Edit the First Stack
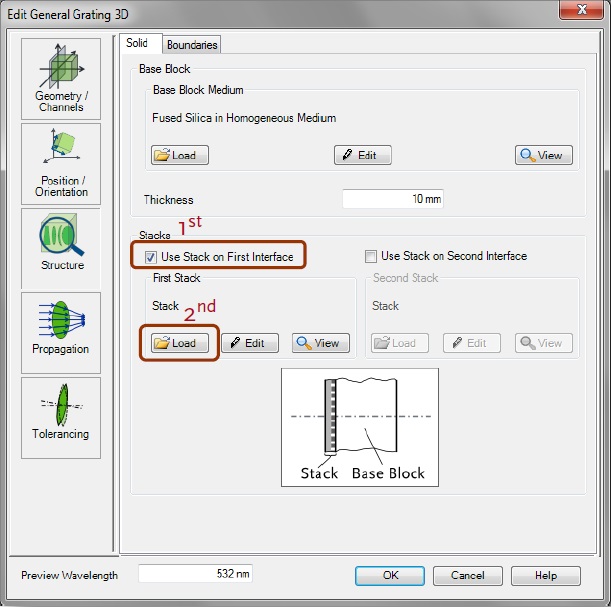The height and width of the screenshot is (607, 611). pos(250,343)
